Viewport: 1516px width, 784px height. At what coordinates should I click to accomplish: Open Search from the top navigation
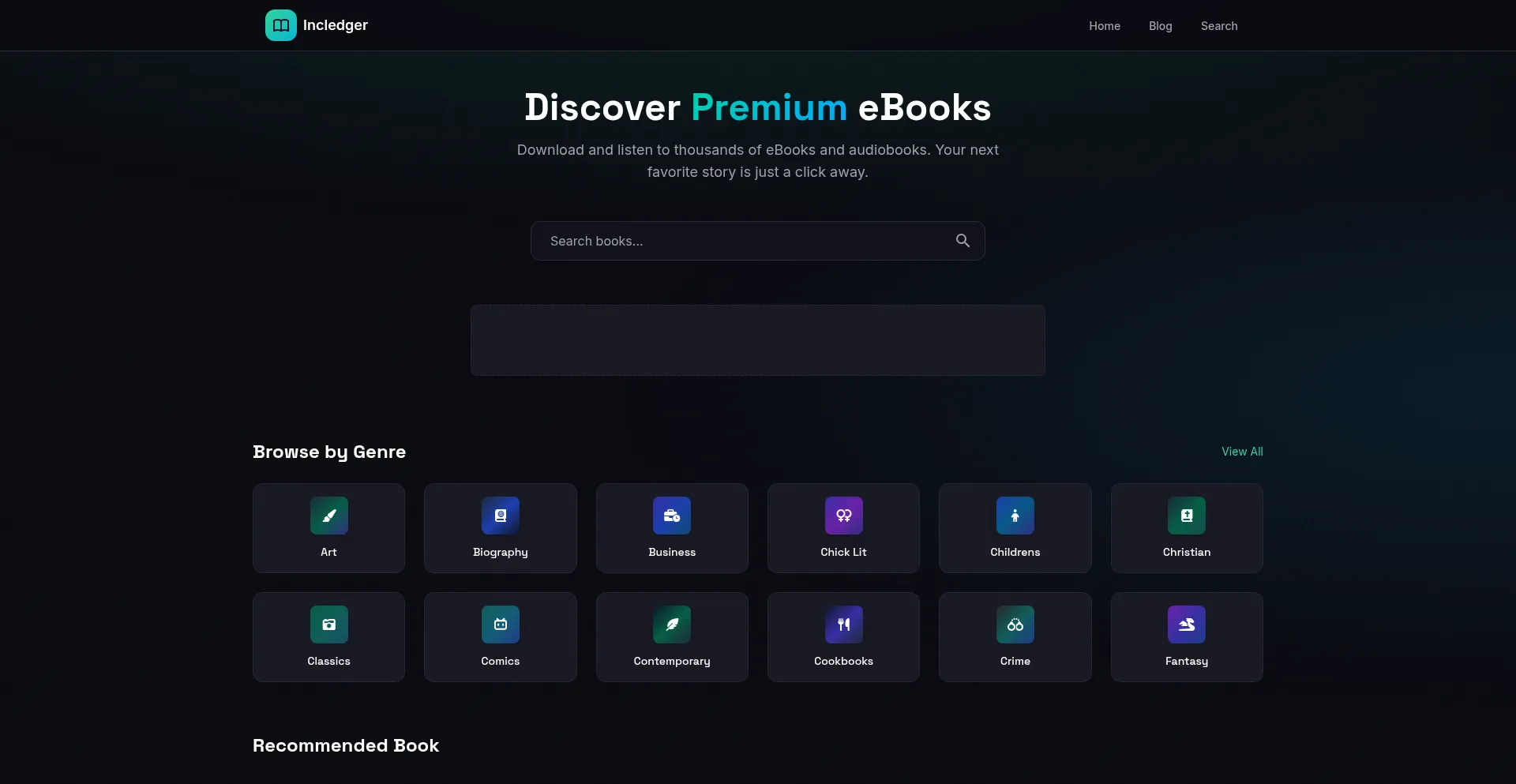point(1219,26)
